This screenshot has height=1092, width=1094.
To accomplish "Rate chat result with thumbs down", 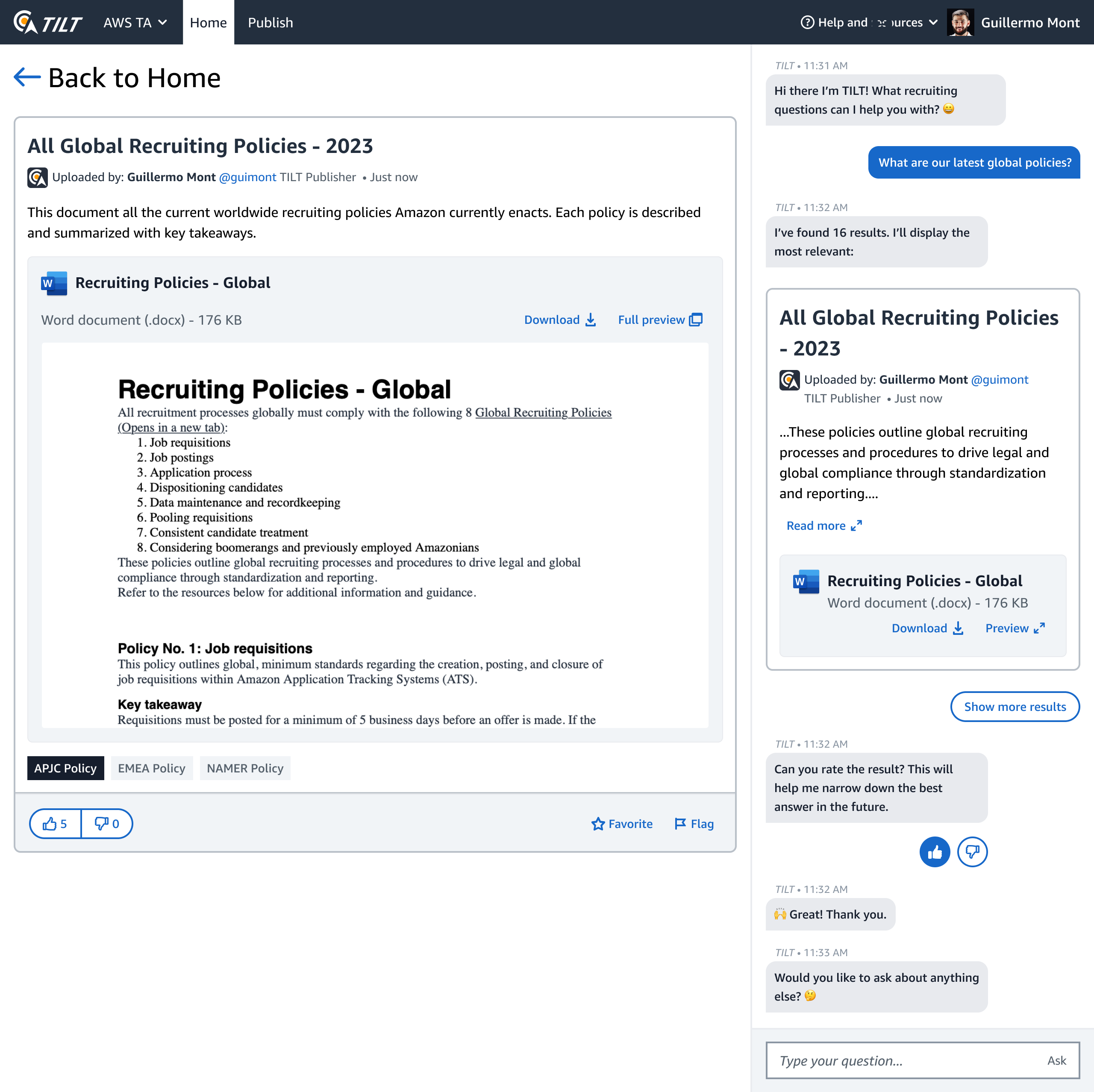I will 972,851.
